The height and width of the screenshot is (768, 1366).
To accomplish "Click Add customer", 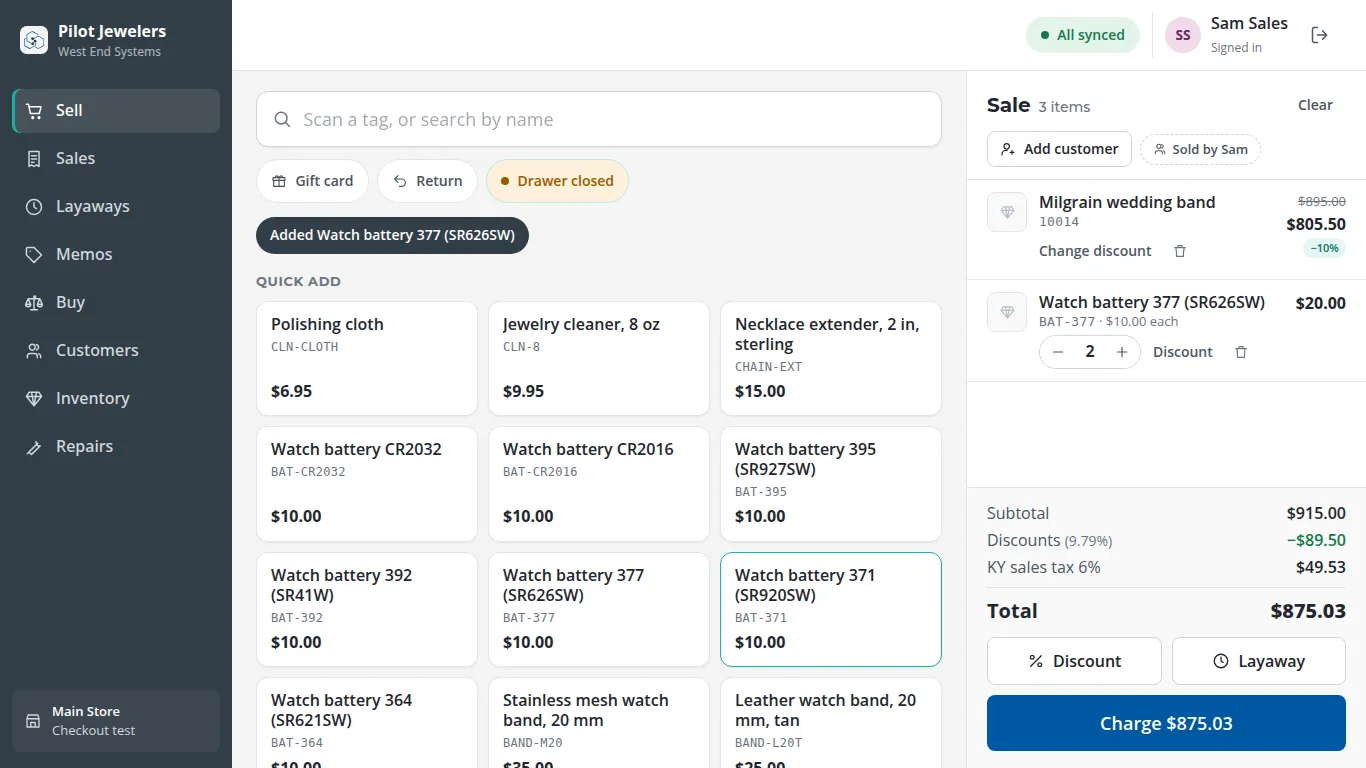I will (1059, 149).
